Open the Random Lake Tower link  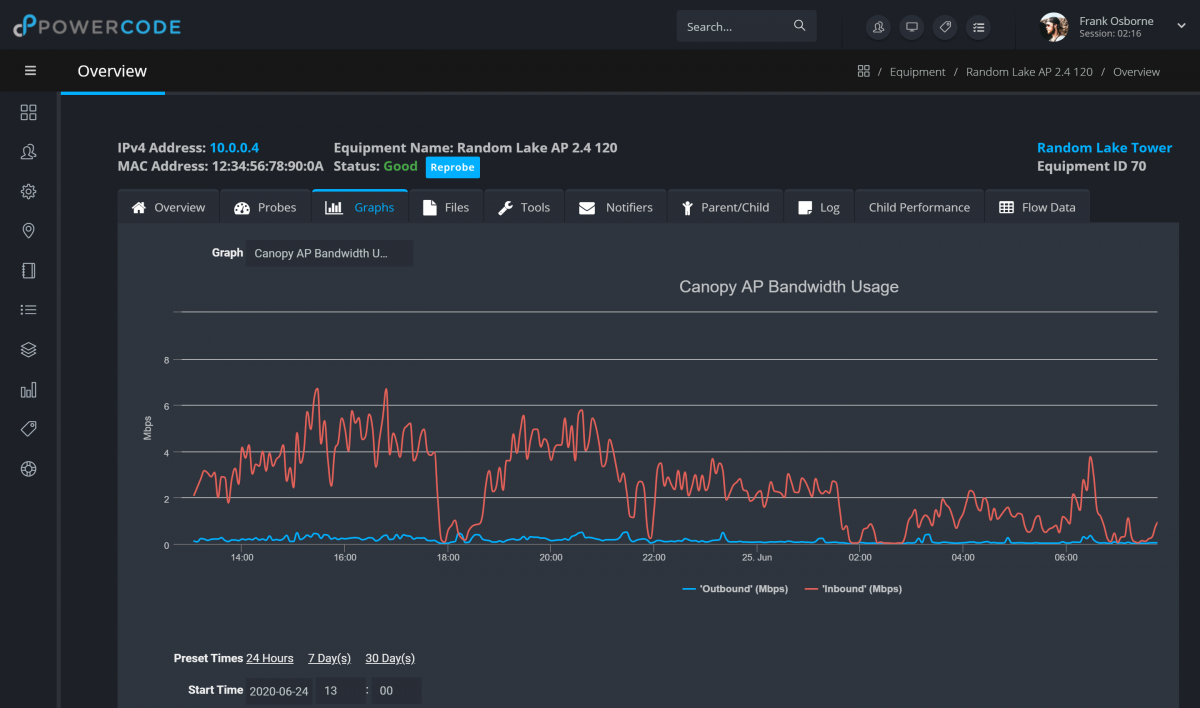point(1104,147)
